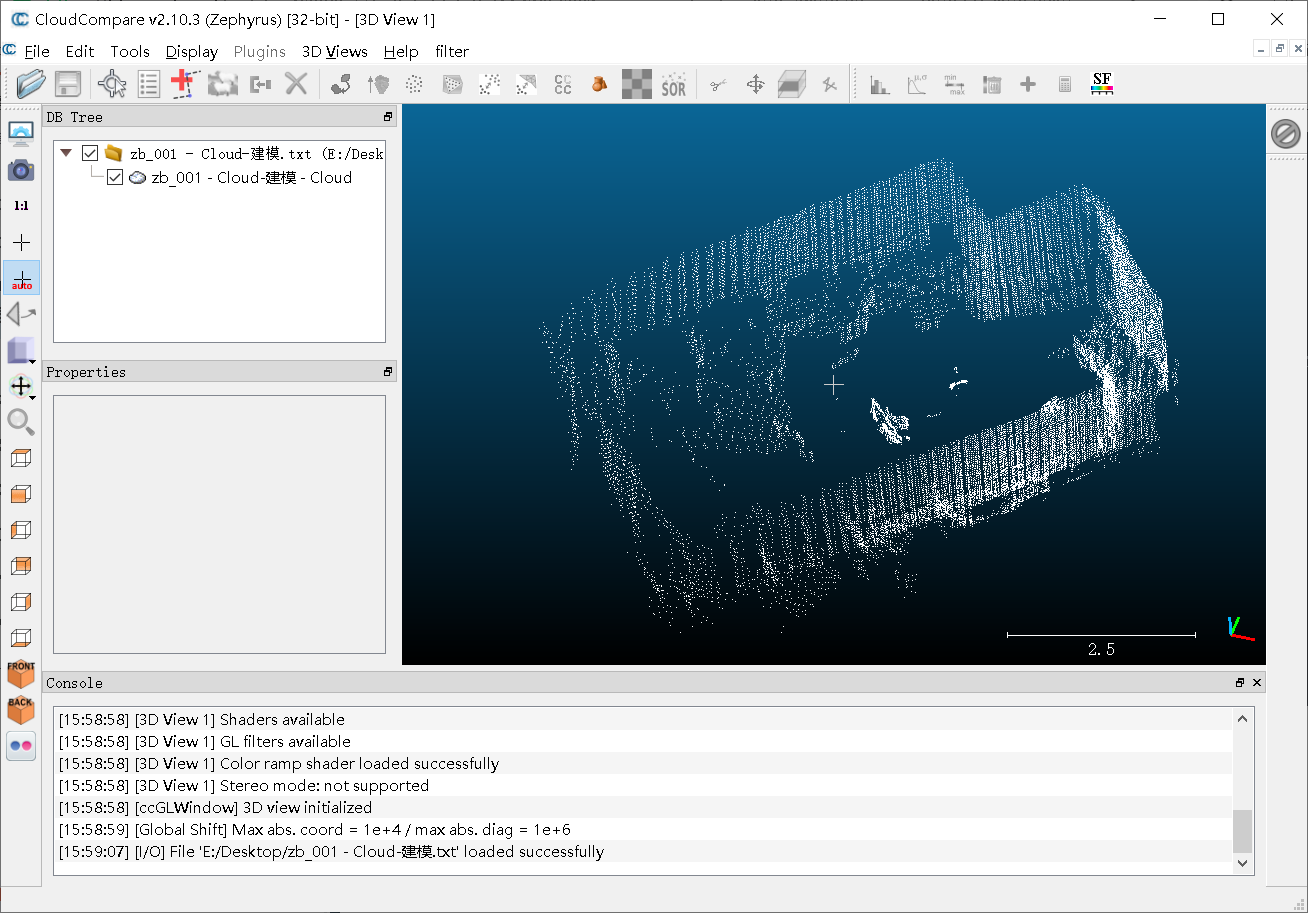The width and height of the screenshot is (1308, 913).
Task: Click the BACK isometric view cube
Action: (x=21, y=709)
